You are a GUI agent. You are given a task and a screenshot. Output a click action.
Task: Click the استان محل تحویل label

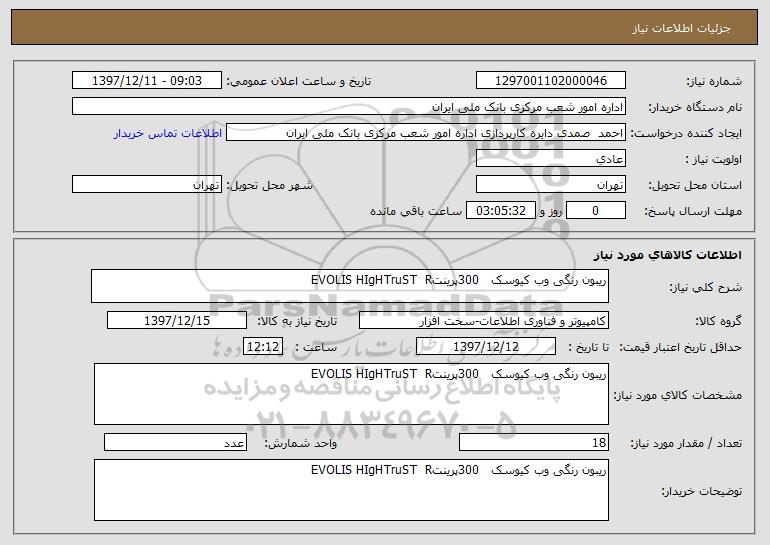pyautogui.click(x=695, y=185)
